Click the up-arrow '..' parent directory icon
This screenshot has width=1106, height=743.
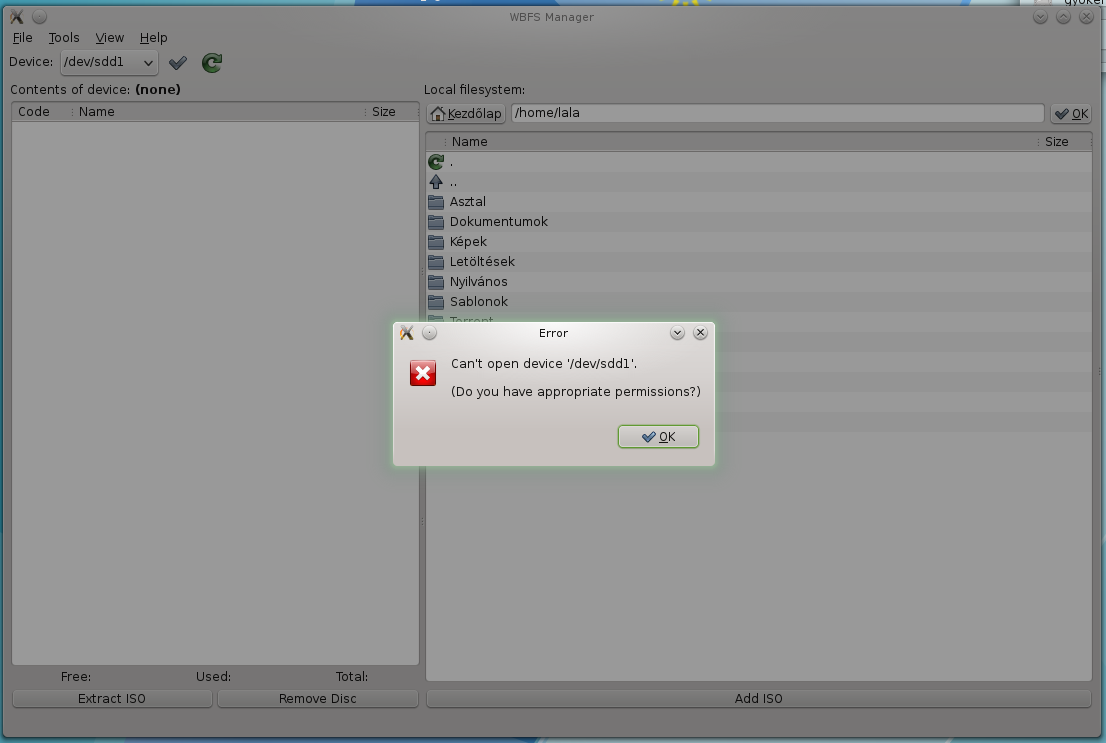click(436, 182)
